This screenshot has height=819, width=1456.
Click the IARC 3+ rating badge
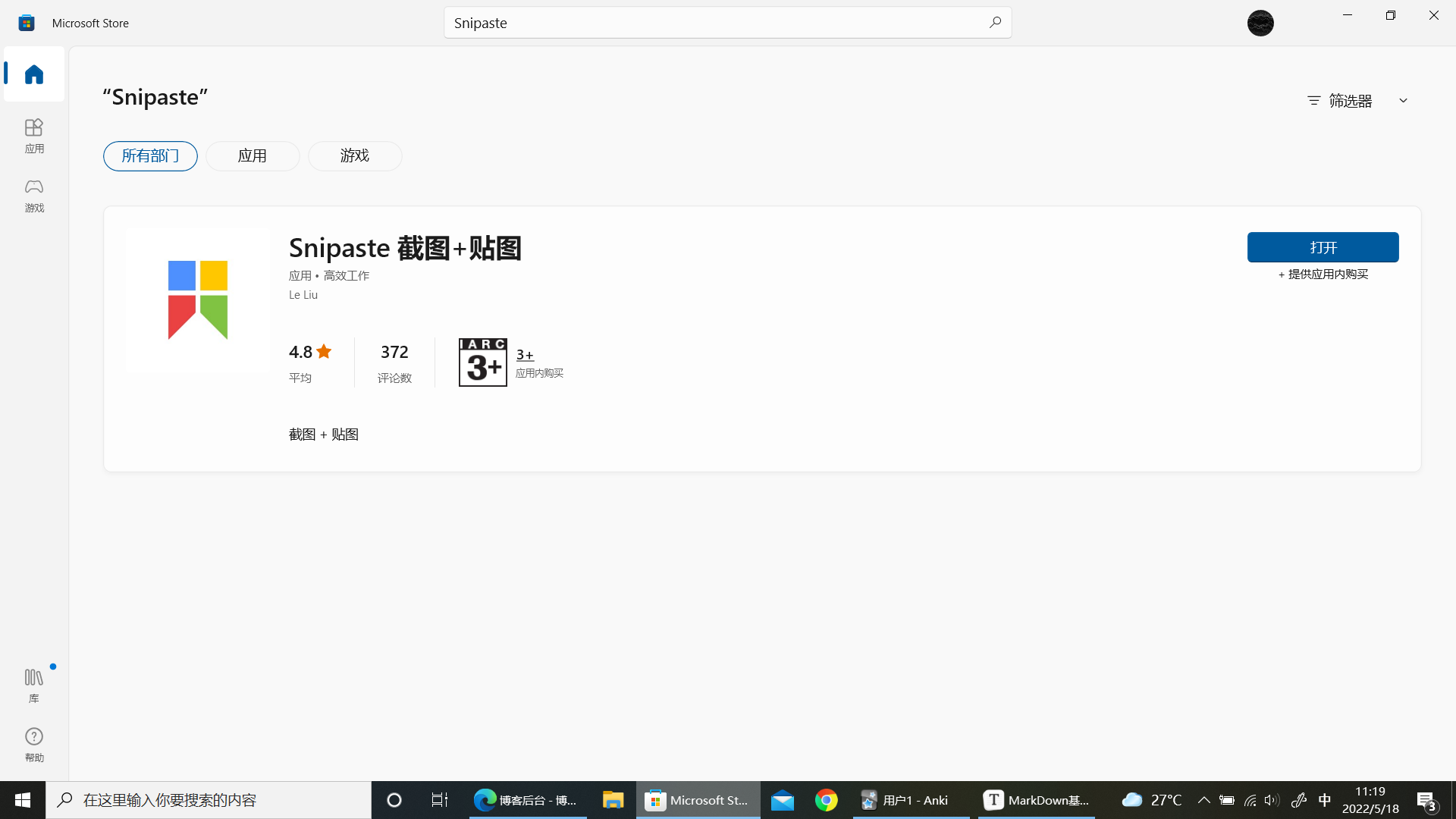[482, 362]
